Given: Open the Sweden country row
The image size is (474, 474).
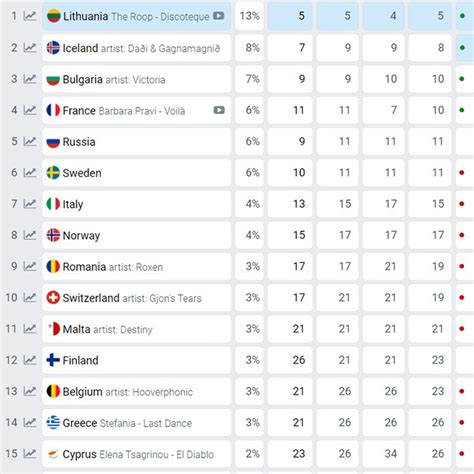Looking at the screenshot, I should click(136, 173).
